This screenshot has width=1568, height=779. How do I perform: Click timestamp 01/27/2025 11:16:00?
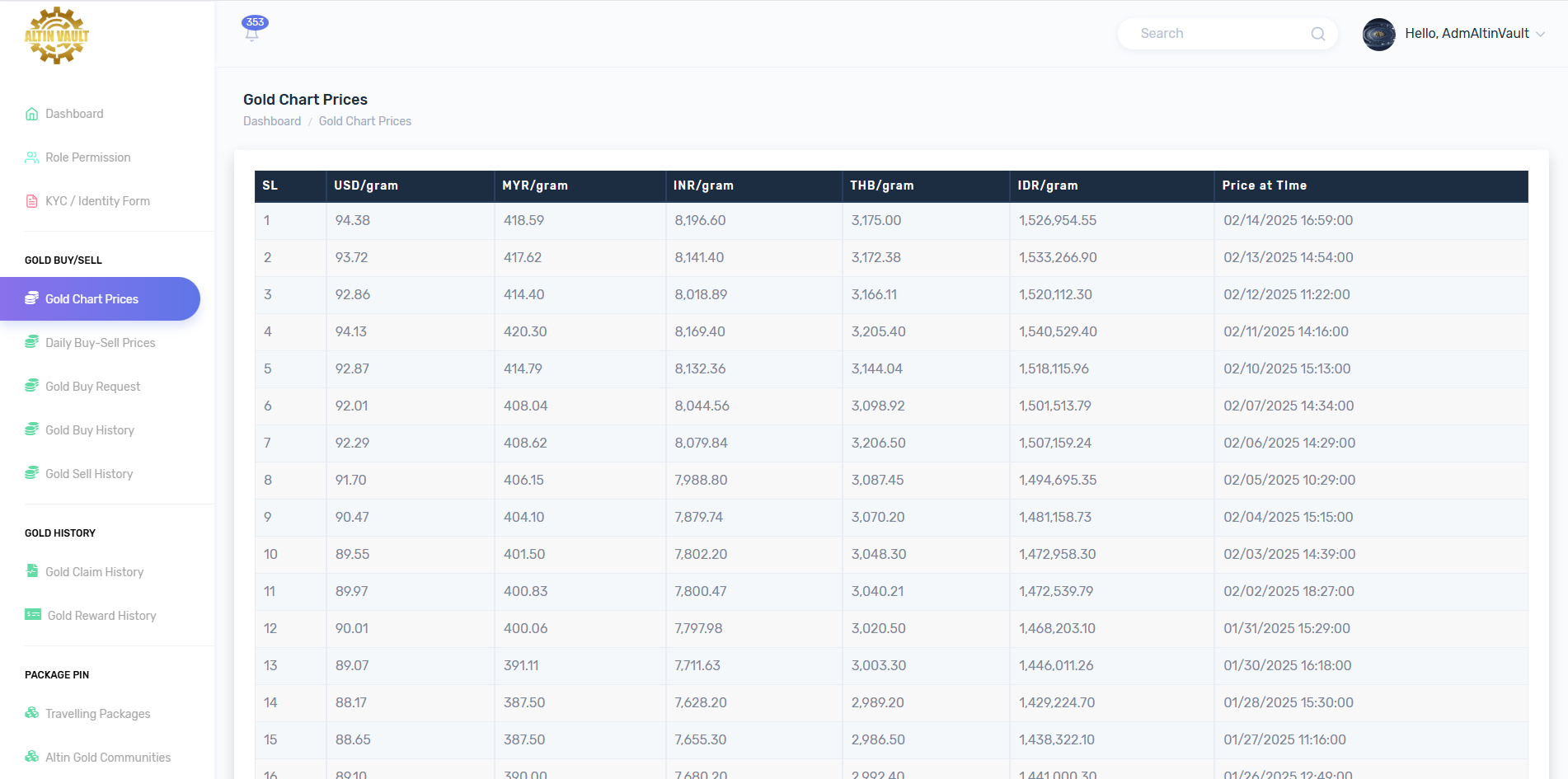(x=1284, y=739)
